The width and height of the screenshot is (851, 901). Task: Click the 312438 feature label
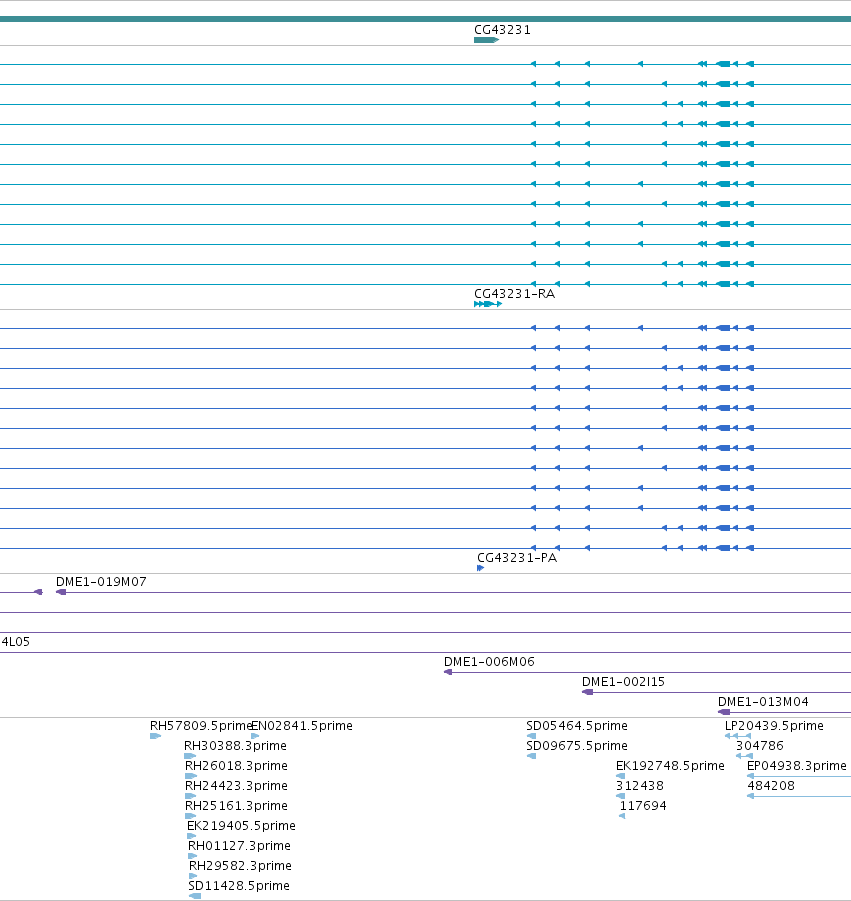pyautogui.click(x=640, y=786)
